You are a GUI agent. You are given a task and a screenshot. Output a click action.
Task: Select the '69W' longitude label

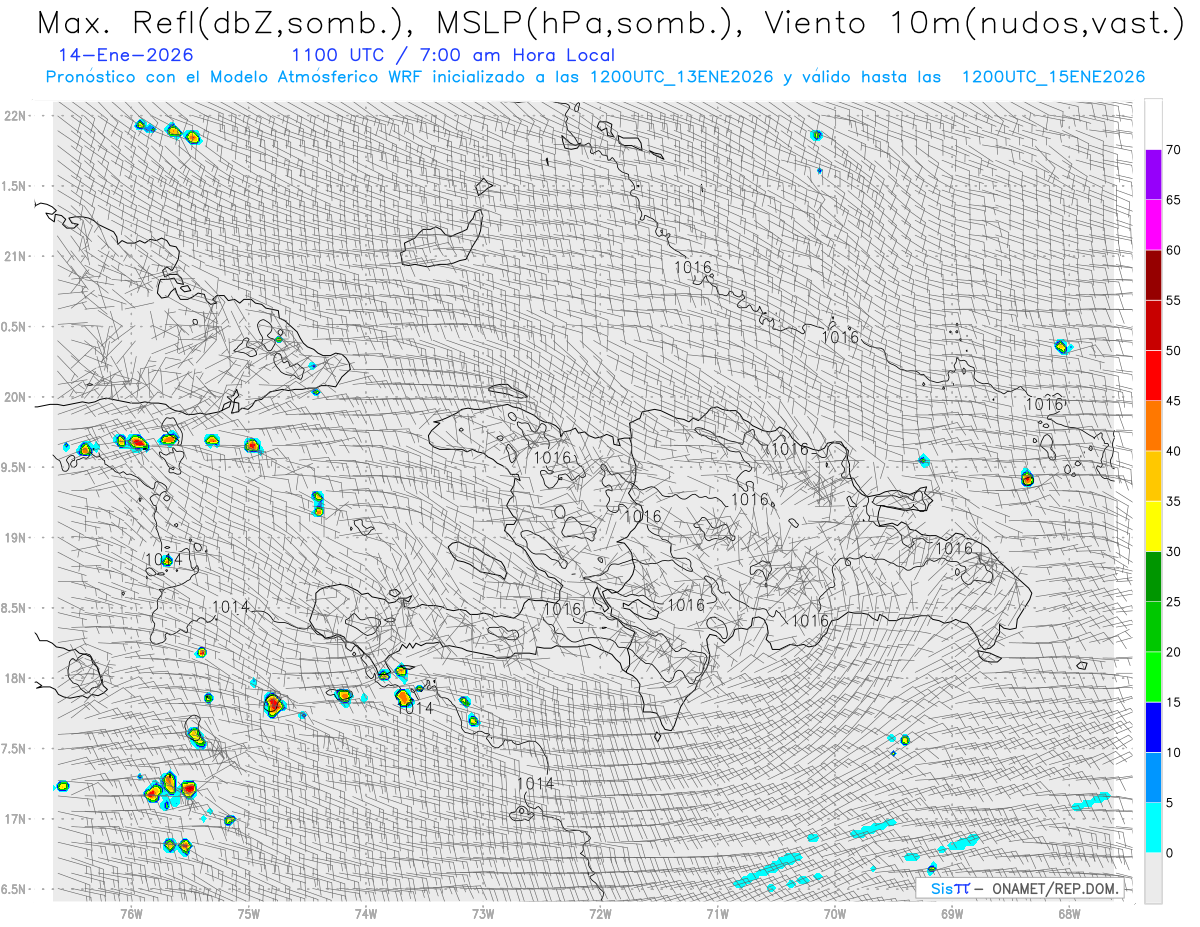pos(951,913)
